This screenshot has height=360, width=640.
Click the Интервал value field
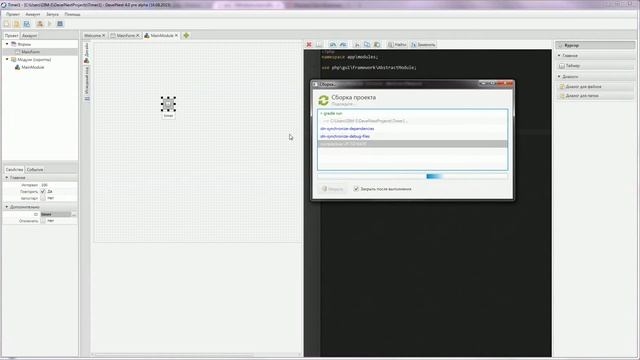tap(58, 185)
